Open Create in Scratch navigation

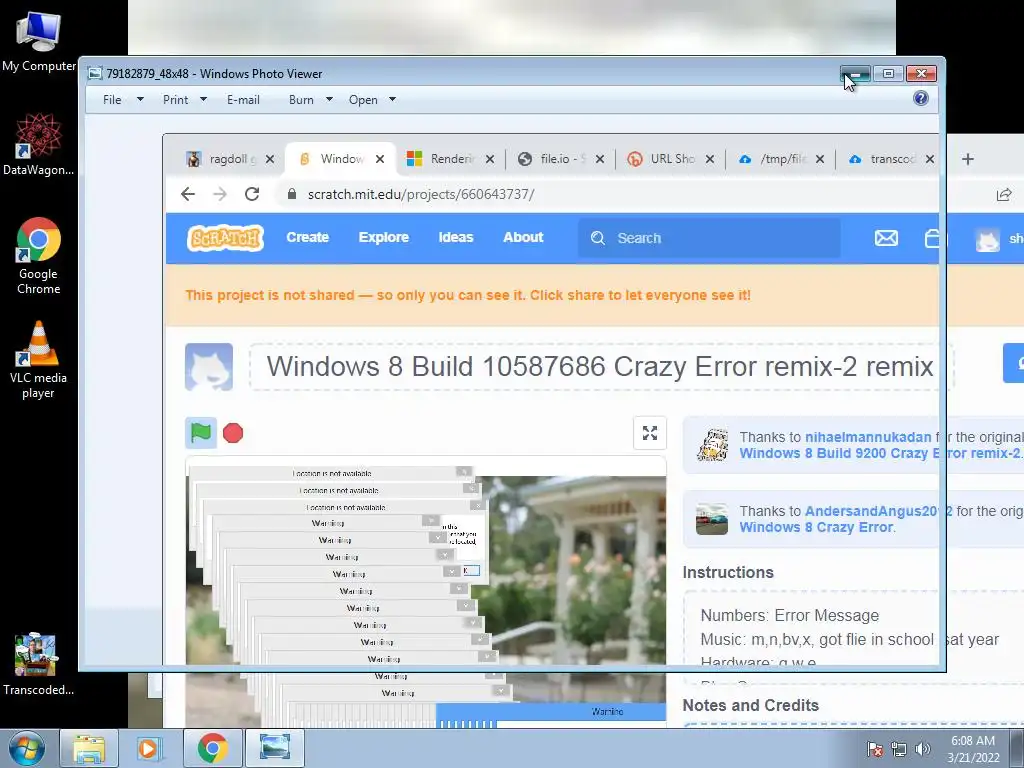tap(307, 238)
